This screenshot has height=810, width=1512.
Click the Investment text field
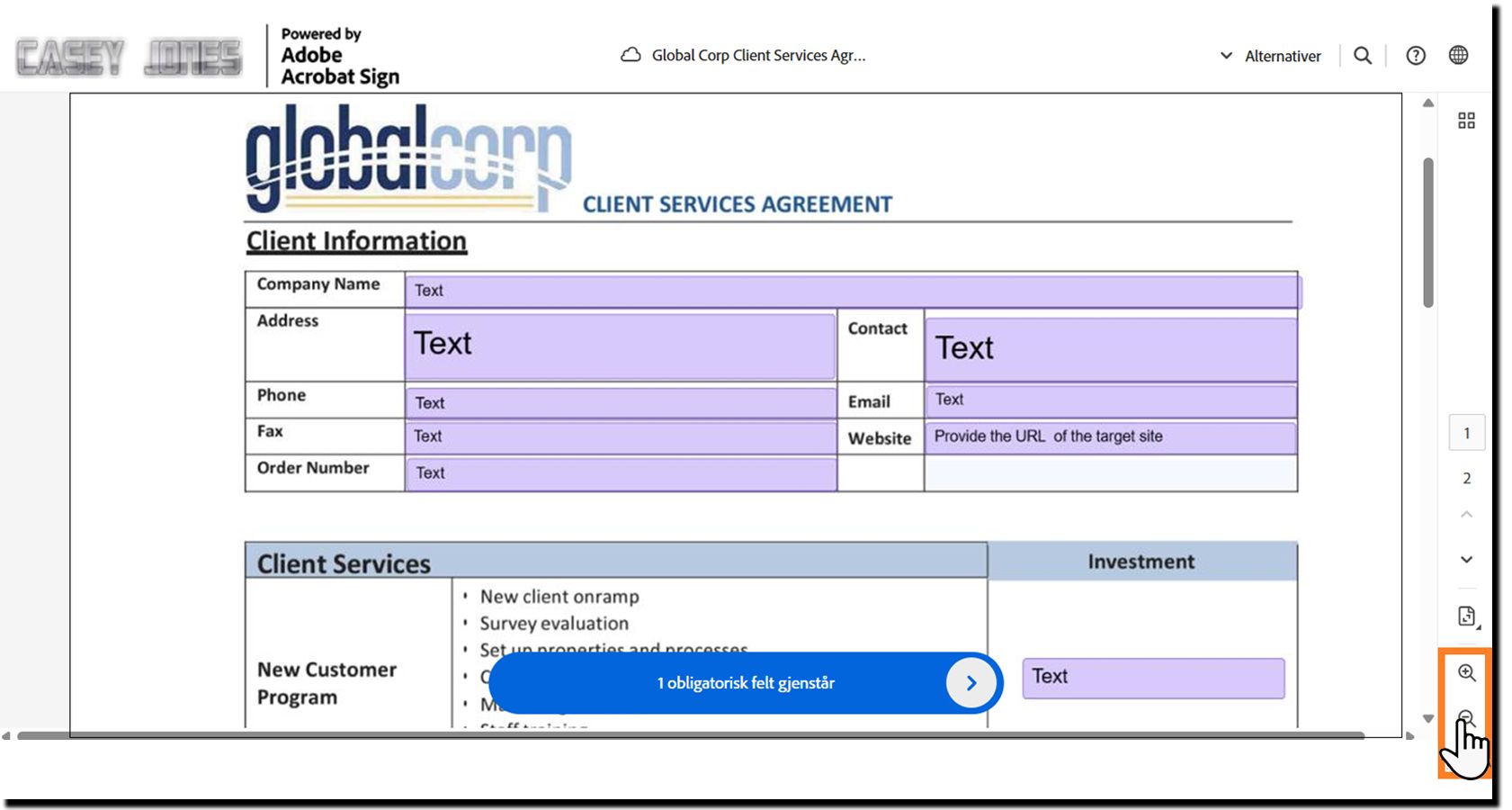click(1153, 678)
